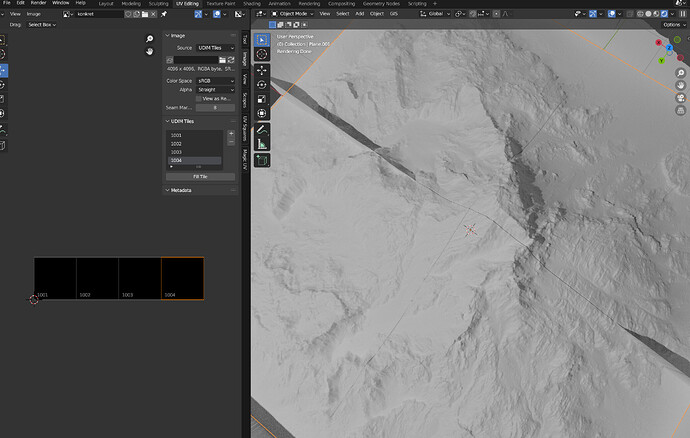
Task: Click the pan hand icon in image editor
Action: [150, 52]
